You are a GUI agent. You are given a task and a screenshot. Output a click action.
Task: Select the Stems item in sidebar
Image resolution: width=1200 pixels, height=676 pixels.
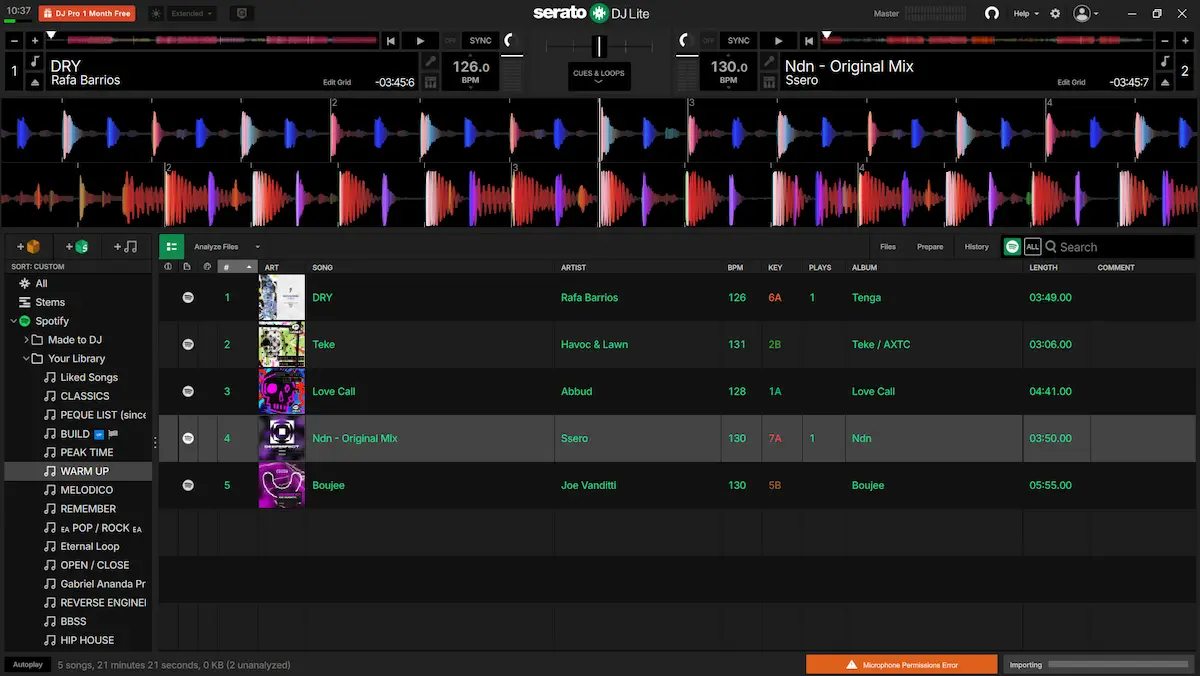pos(50,302)
